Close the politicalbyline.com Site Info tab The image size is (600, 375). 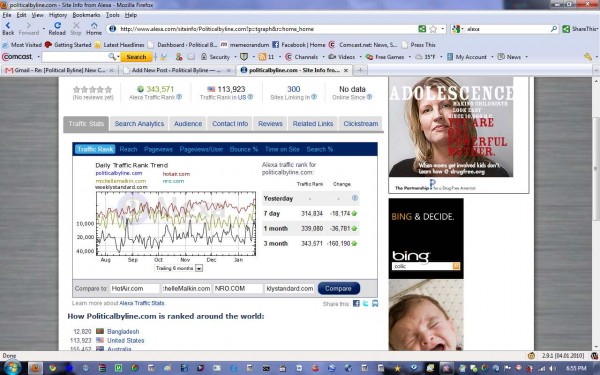346,70
